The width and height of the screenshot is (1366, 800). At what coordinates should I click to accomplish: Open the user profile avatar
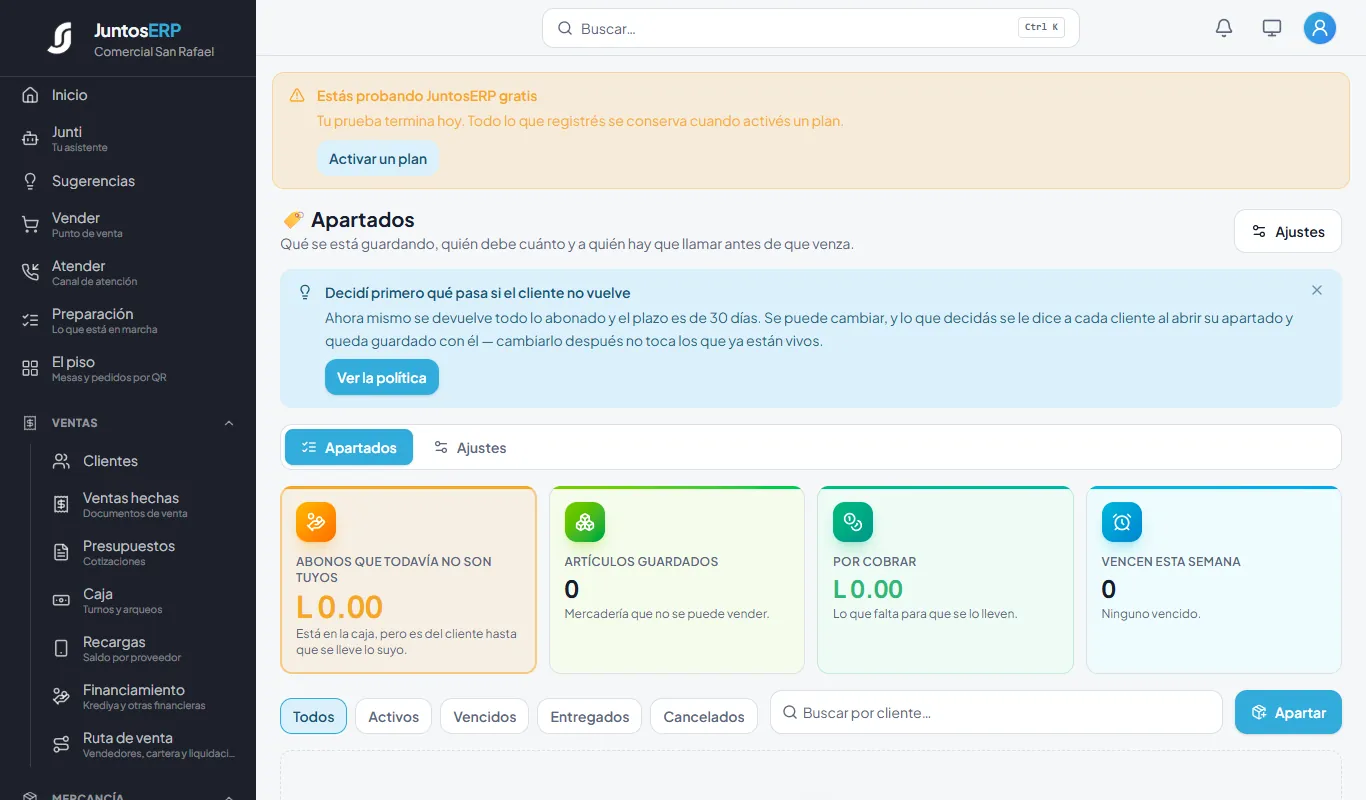click(1320, 28)
